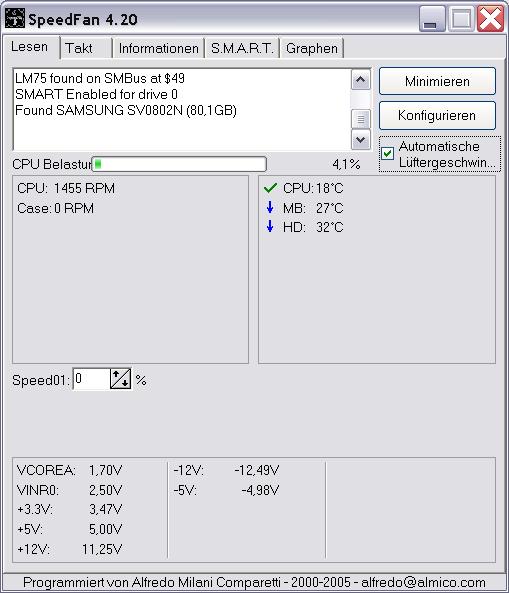Click the log box scroll-up arrow
Viewport: 509px width, 593px height.
tap(361, 79)
